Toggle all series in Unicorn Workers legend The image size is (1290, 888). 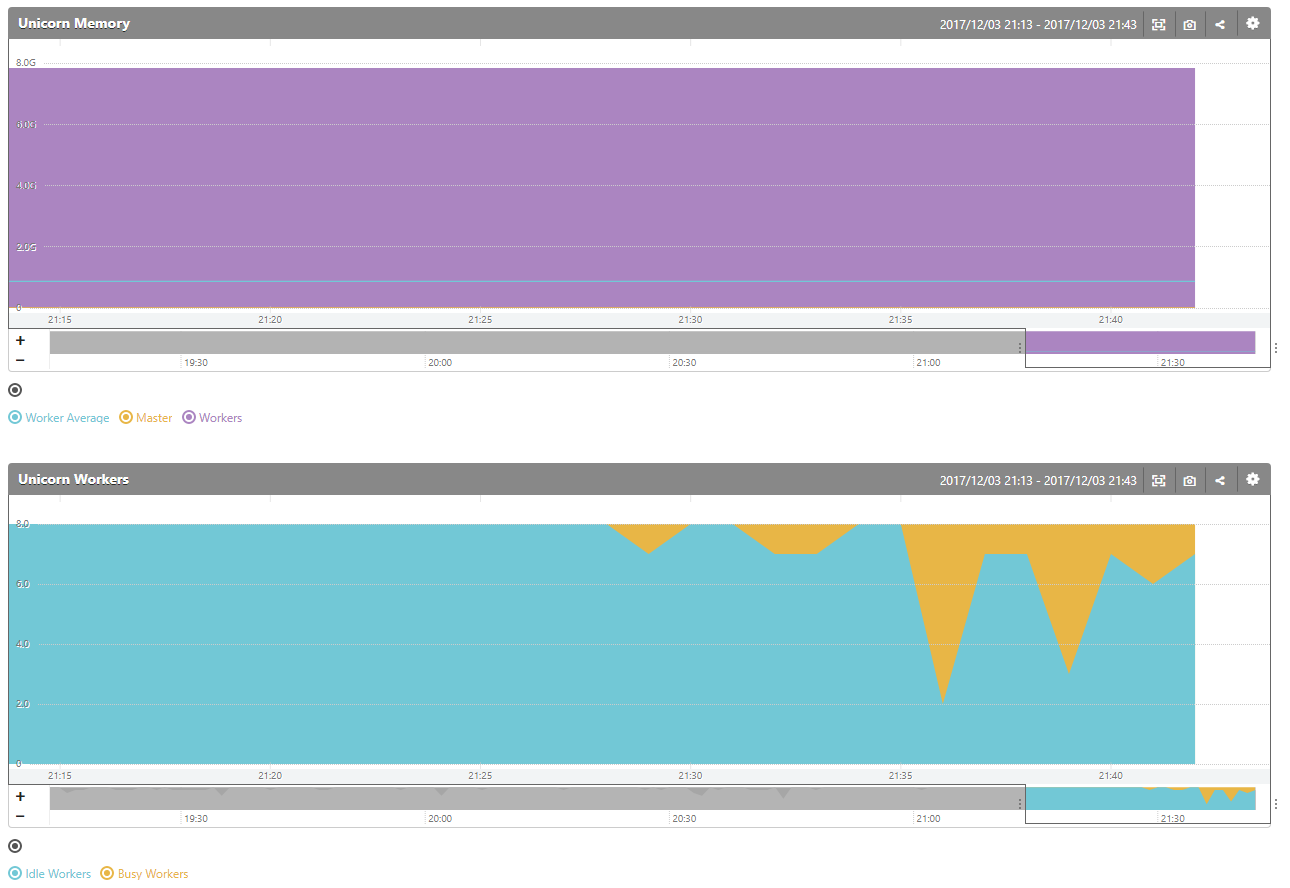tap(15, 846)
